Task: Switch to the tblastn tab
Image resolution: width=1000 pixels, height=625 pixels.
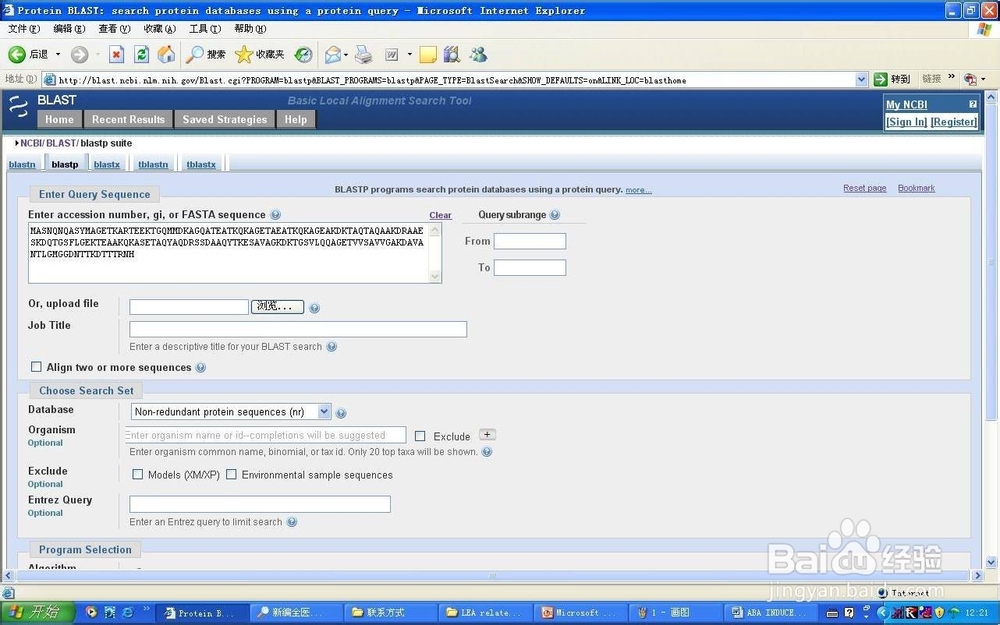Action: pos(153,165)
